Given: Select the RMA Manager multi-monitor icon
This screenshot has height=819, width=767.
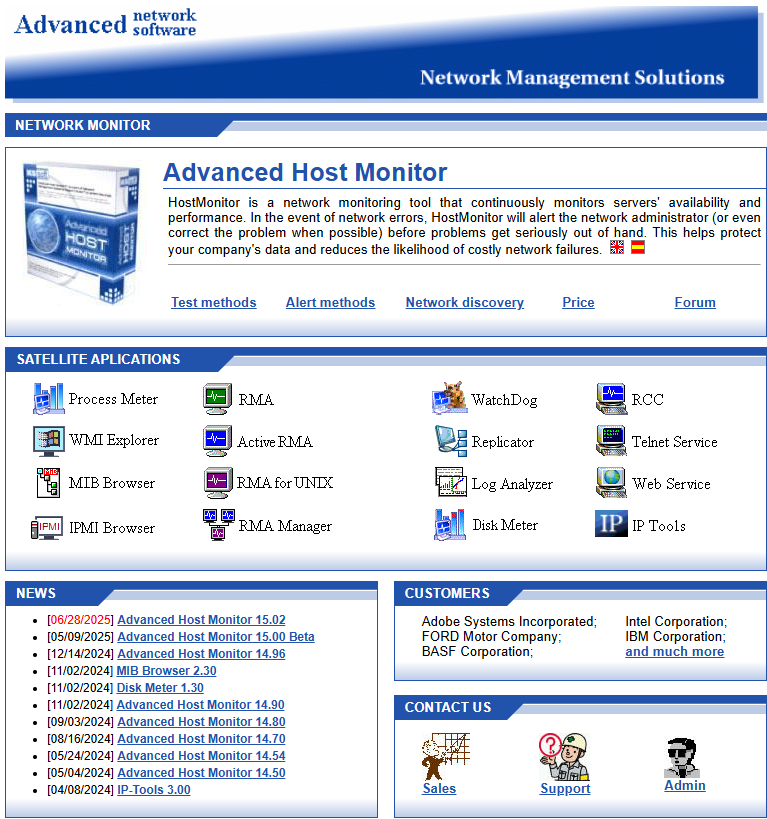Looking at the screenshot, I should pyautogui.click(x=219, y=524).
